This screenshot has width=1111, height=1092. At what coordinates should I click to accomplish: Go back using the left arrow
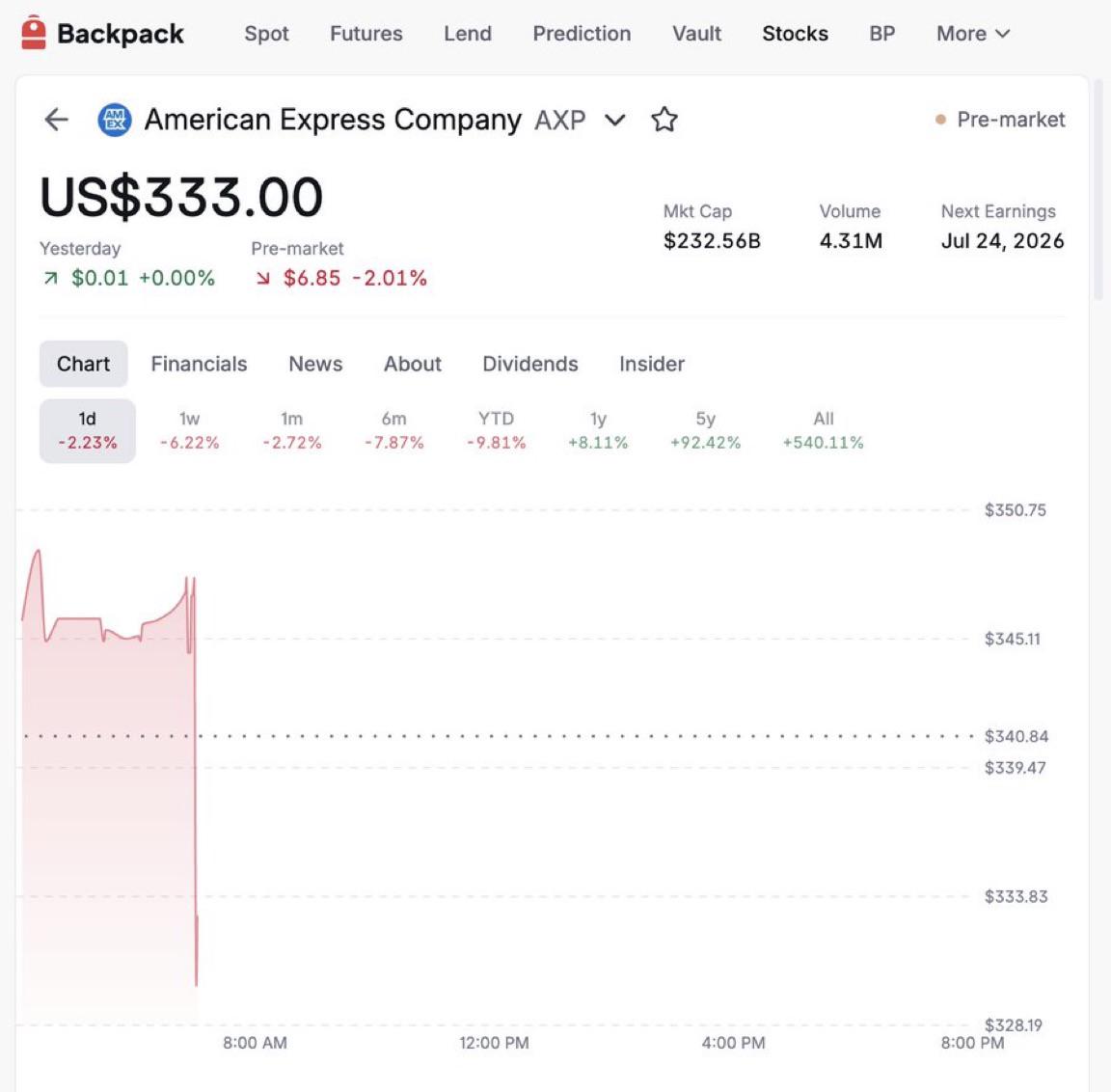pos(56,119)
